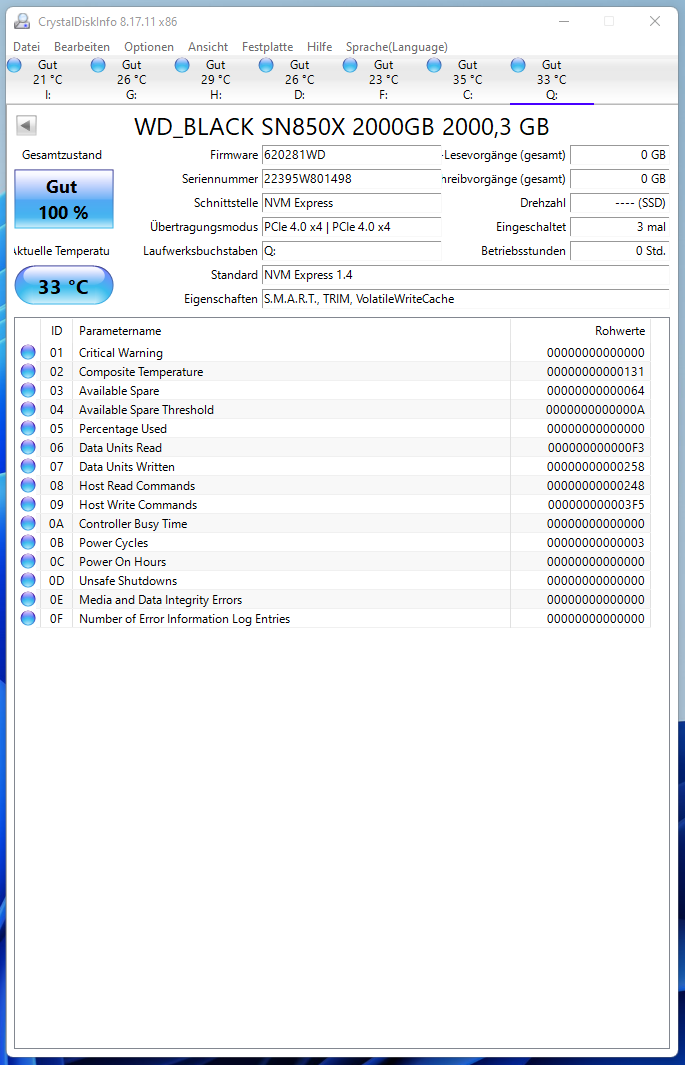Screen dimensions: 685x1065
Task: Select drive H: status orb
Action: 182,65
